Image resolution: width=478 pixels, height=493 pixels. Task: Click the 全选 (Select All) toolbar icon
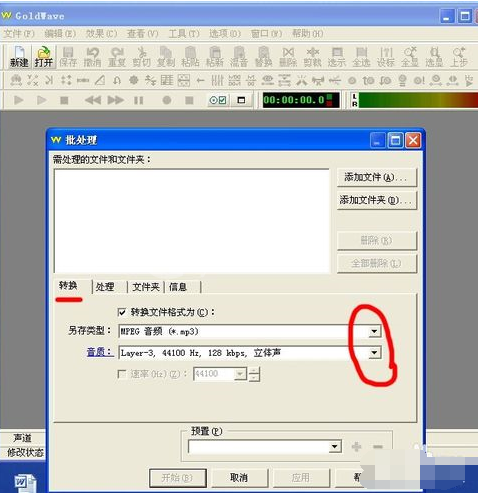click(361, 57)
